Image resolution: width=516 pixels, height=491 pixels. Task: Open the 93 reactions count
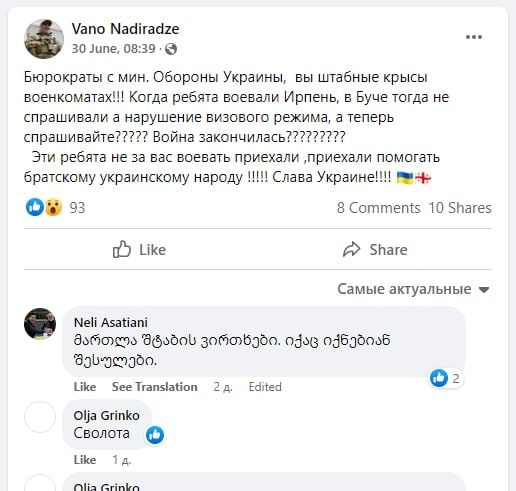[77, 208]
